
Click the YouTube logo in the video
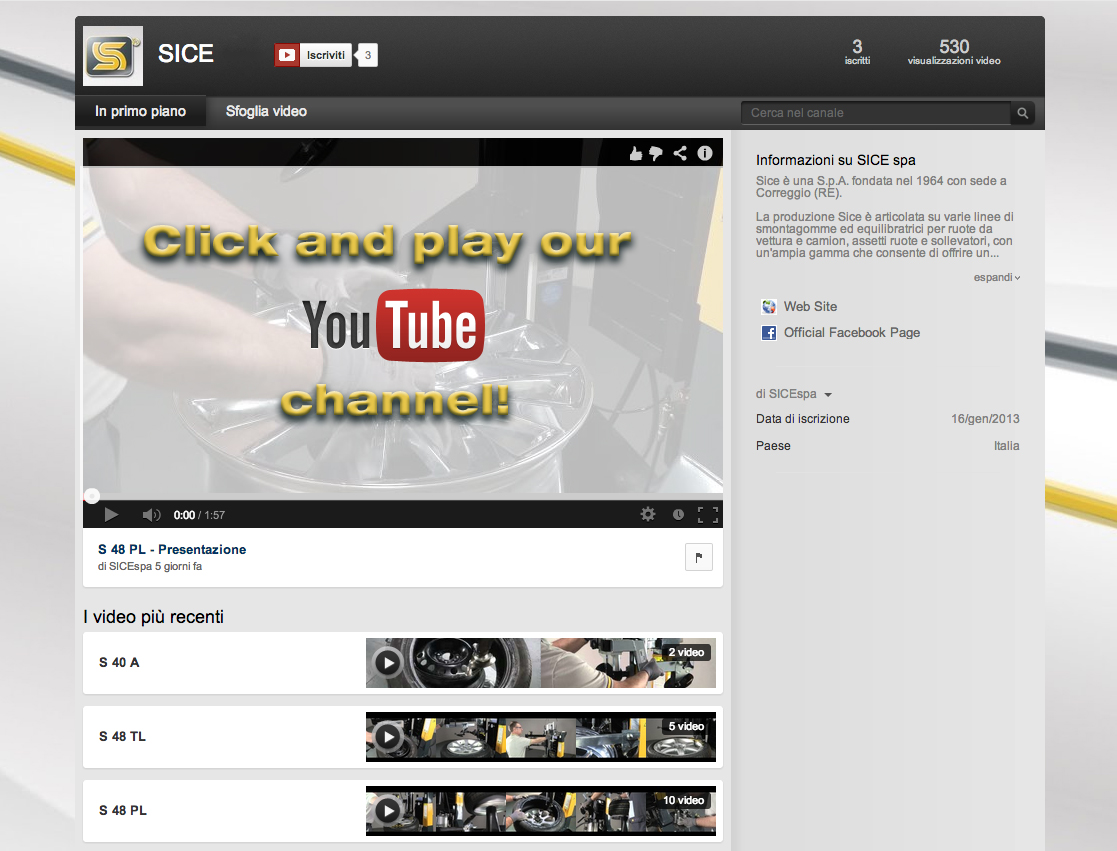pos(394,325)
